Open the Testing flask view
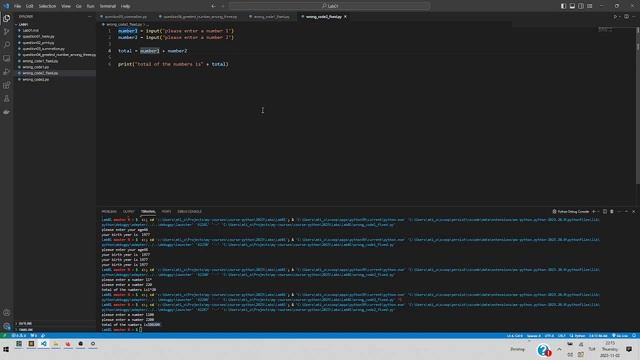 coord(7,99)
